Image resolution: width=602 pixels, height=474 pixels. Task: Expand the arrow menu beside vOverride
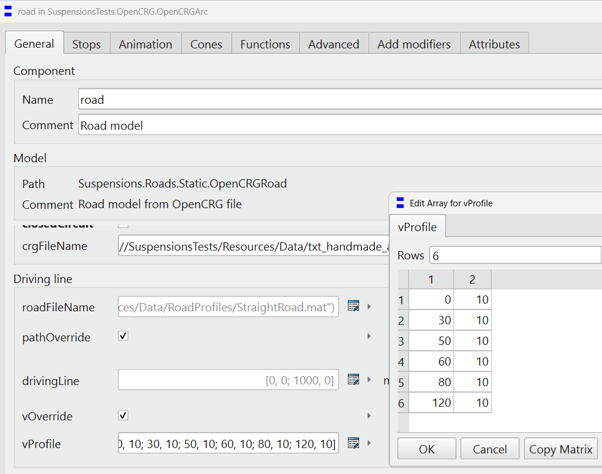(369, 416)
